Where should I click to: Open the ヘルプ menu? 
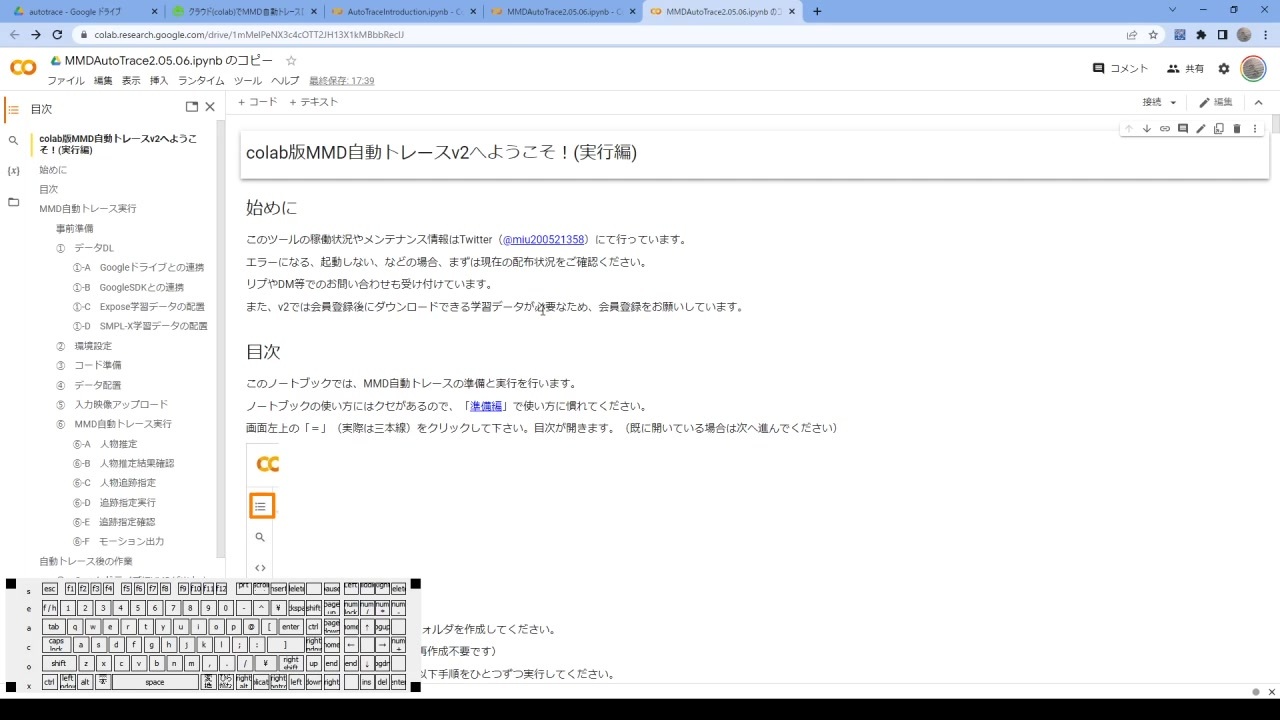click(x=285, y=81)
